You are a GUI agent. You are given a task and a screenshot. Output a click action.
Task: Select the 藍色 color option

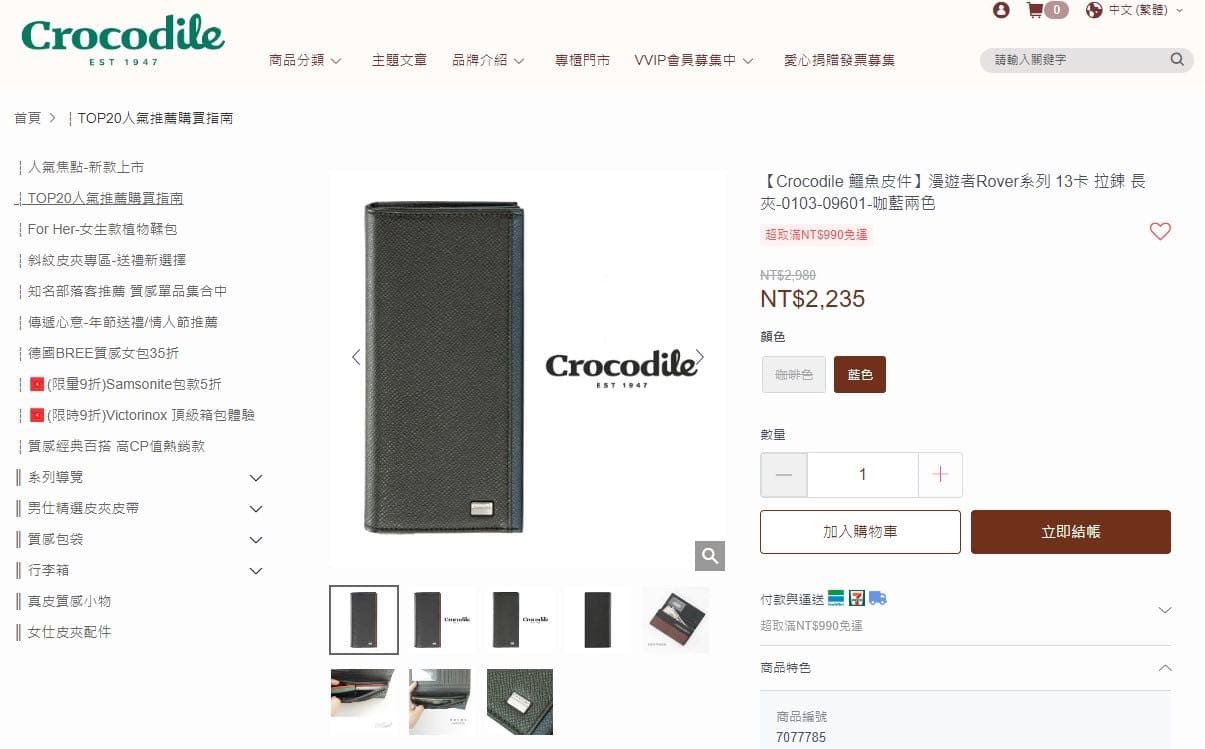point(860,375)
